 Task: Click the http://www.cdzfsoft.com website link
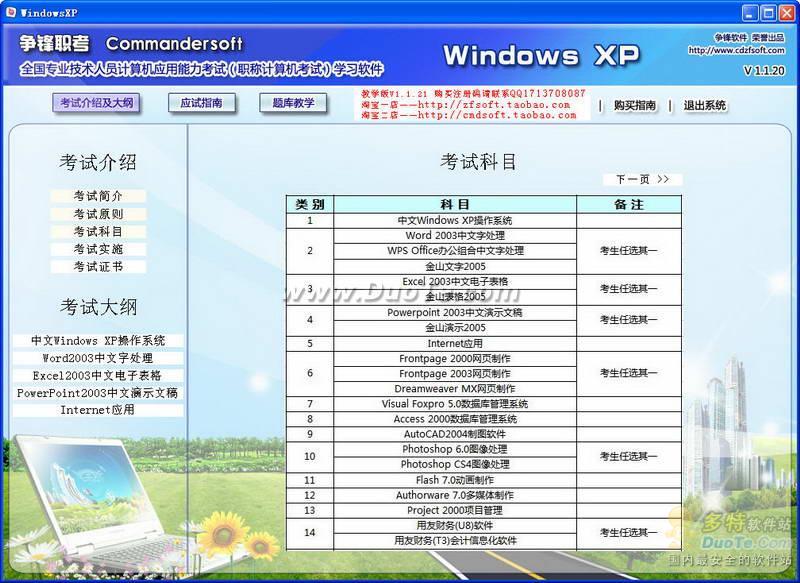click(736, 50)
